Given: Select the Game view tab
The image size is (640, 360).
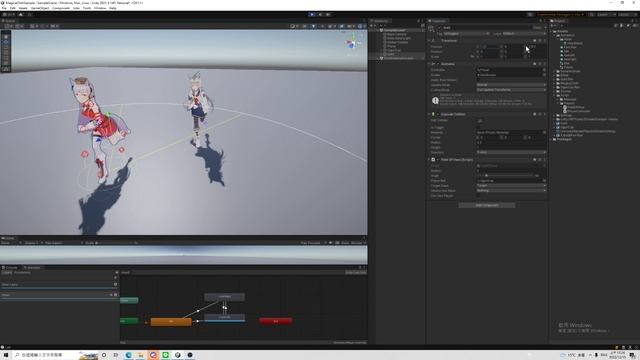Looking at the screenshot, I should click(x=8, y=238).
